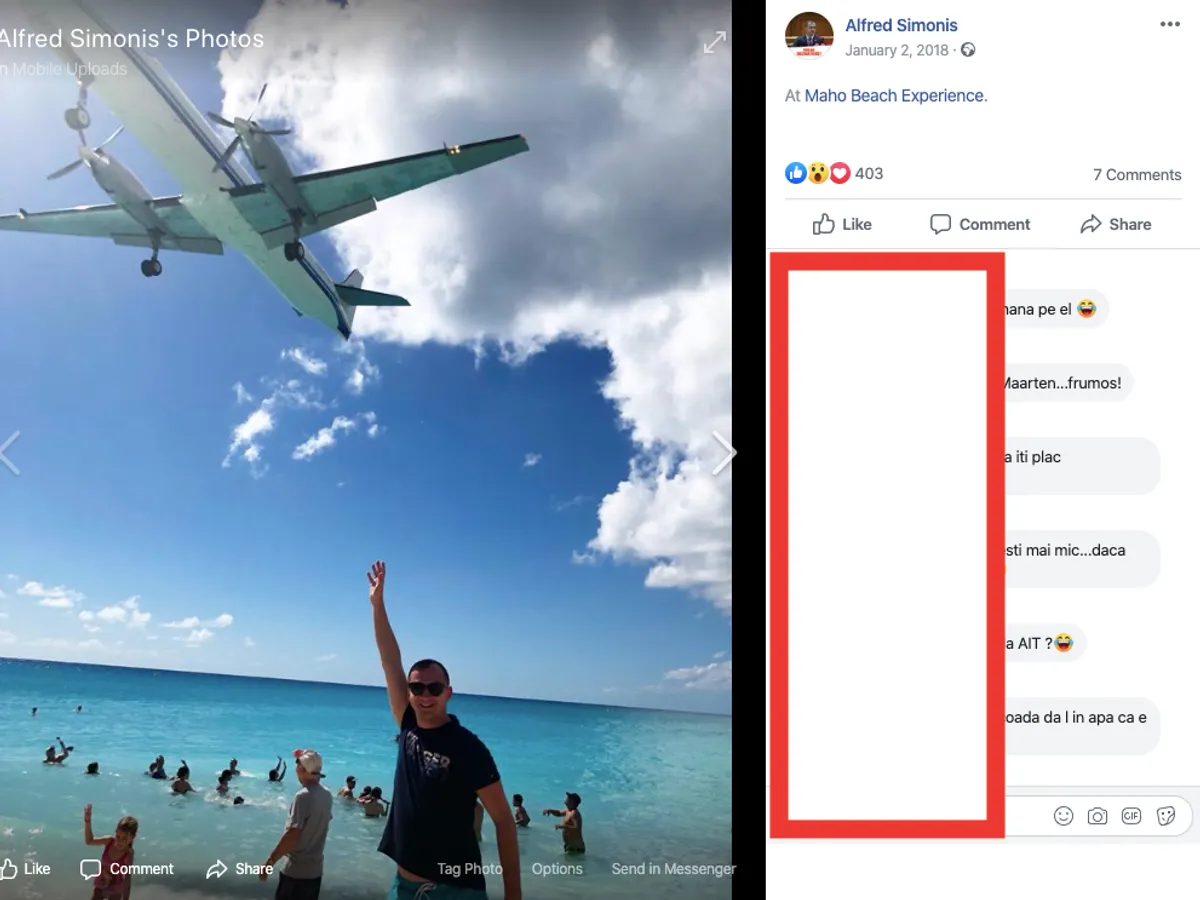Expand photo to fullscreen view
The image size is (1200, 900).
coord(714,42)
